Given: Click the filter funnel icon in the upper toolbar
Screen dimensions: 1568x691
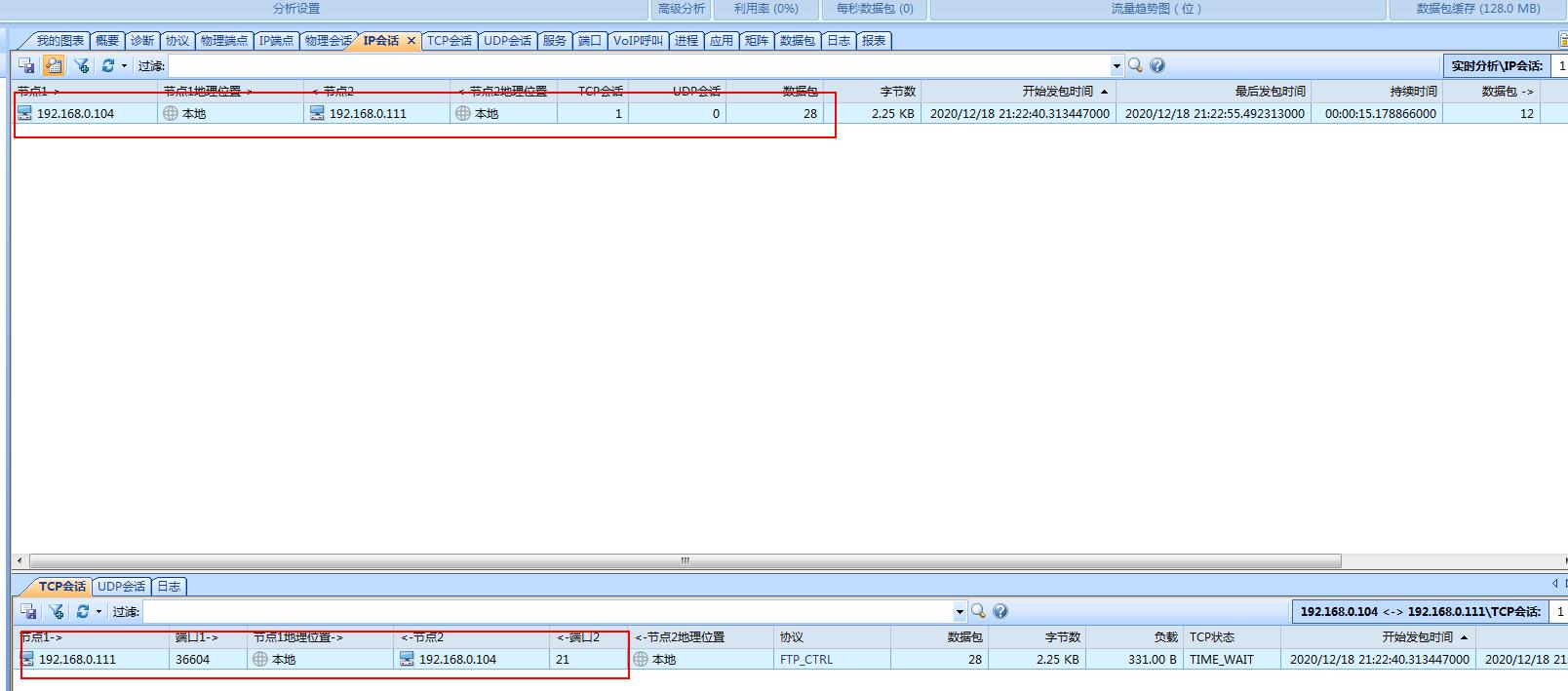Looking at the screenshot, I should pyautogui.click(x=82, y=65).
